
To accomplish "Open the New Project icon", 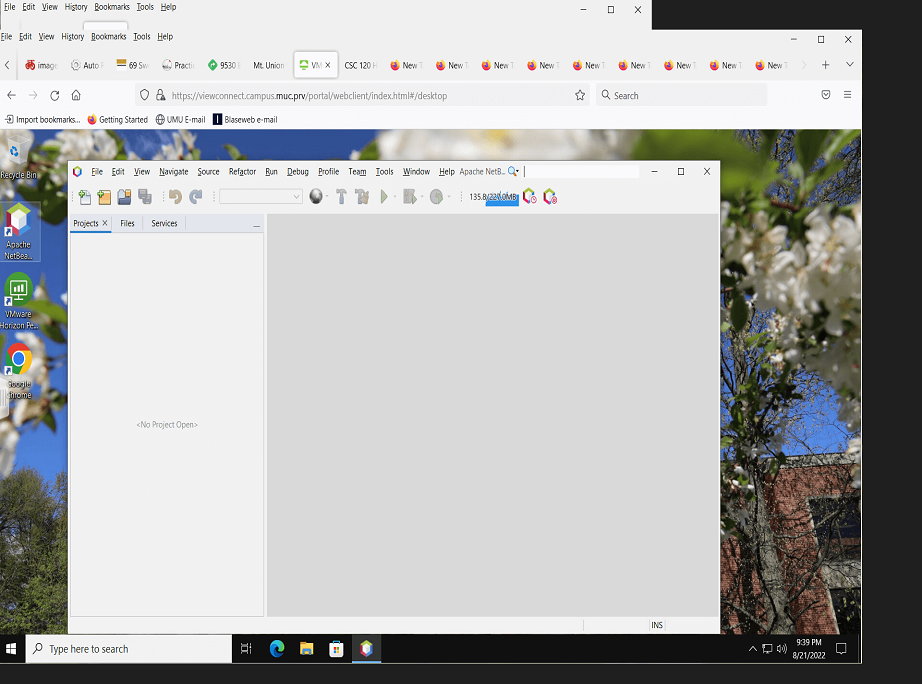I will point(104,196).
